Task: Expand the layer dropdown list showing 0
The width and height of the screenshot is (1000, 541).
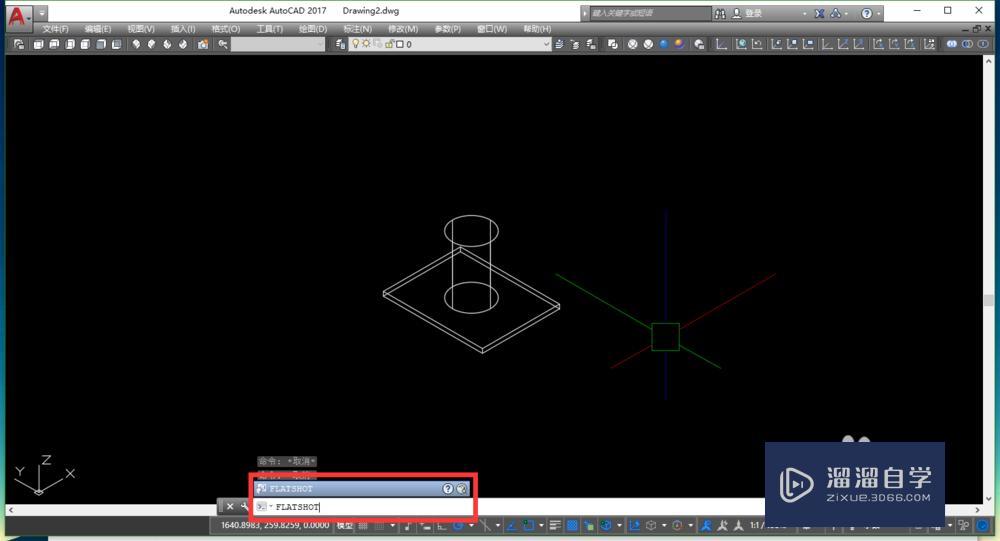Action: tap(546, 44)
